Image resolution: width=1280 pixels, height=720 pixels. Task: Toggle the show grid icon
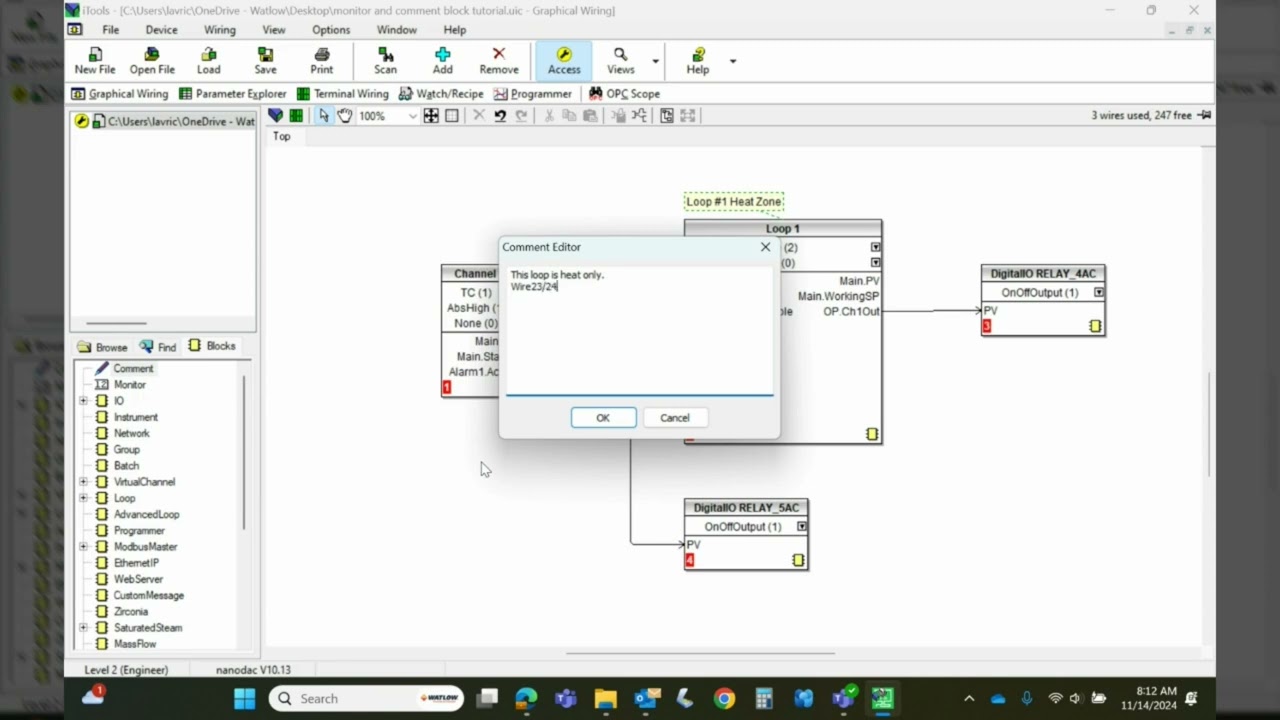tap(452, 116)
